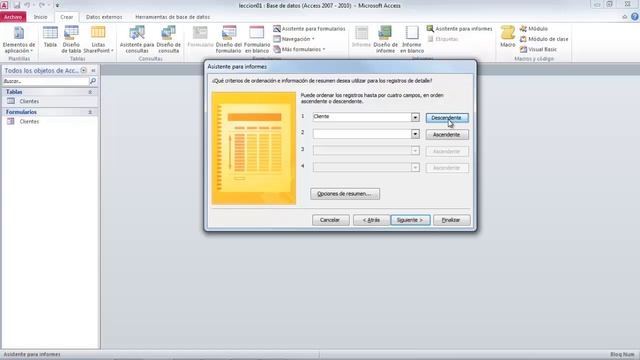
Task: Insert a Módulo de clase
Action: [544, 39]
